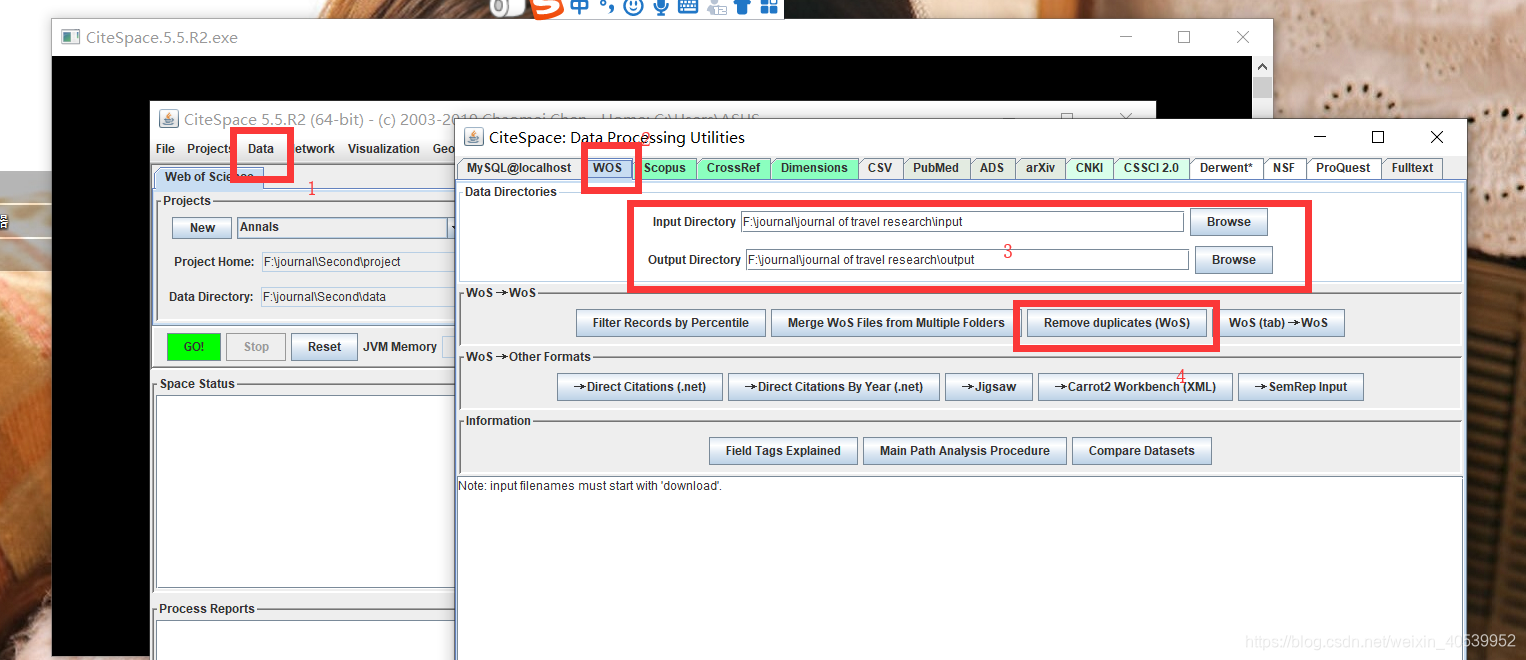Switch to the arXiv tab

point(1040,168)
